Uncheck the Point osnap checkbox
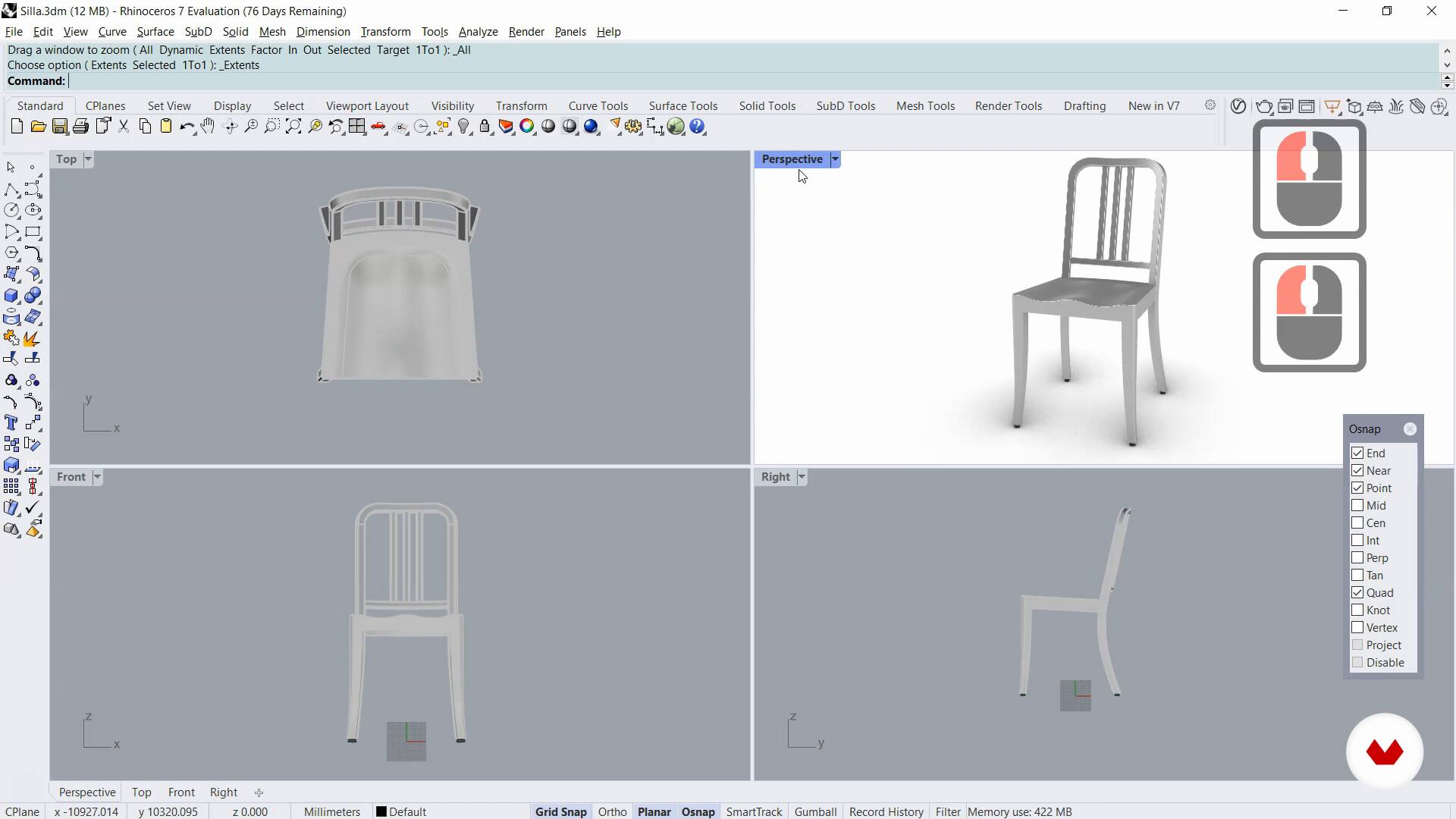1456x819 pixels. [x=1357, y=488]
